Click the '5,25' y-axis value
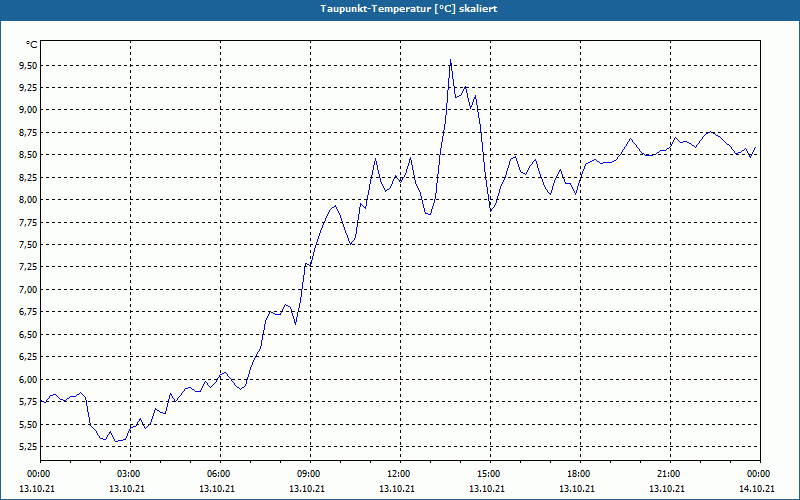The width and height of the screenshot is (800, 500). (x=29, y=446)
